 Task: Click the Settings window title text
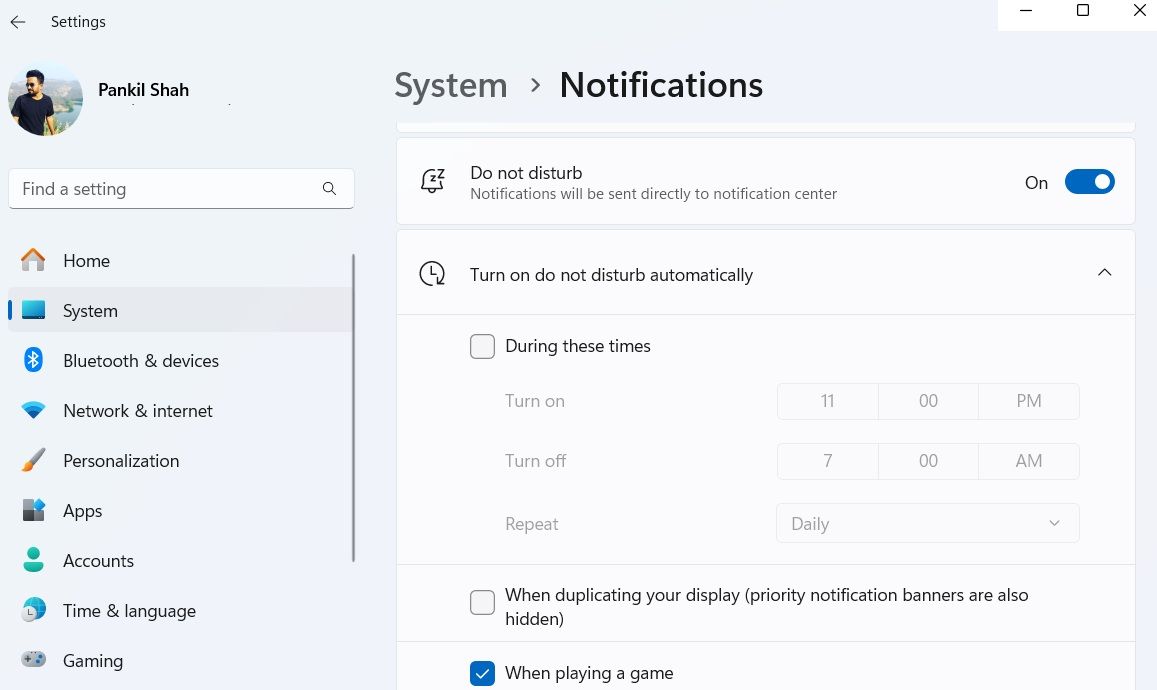[x=78, y=22]
